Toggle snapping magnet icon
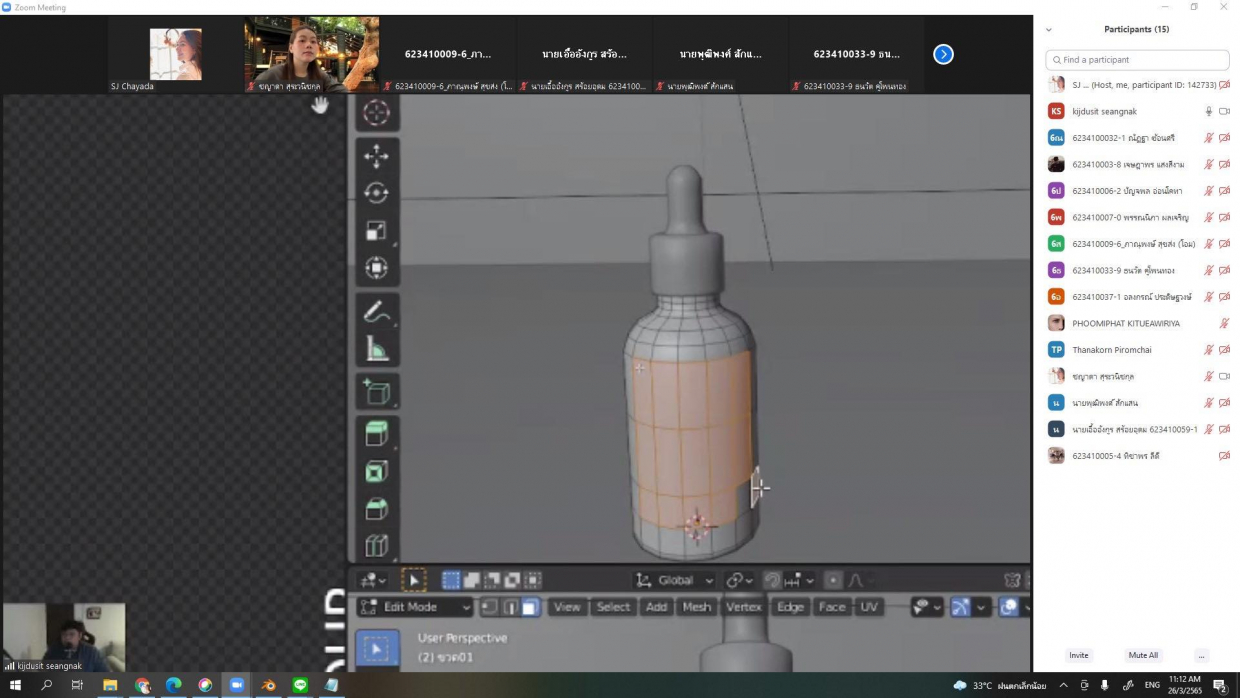 [772, 580]
